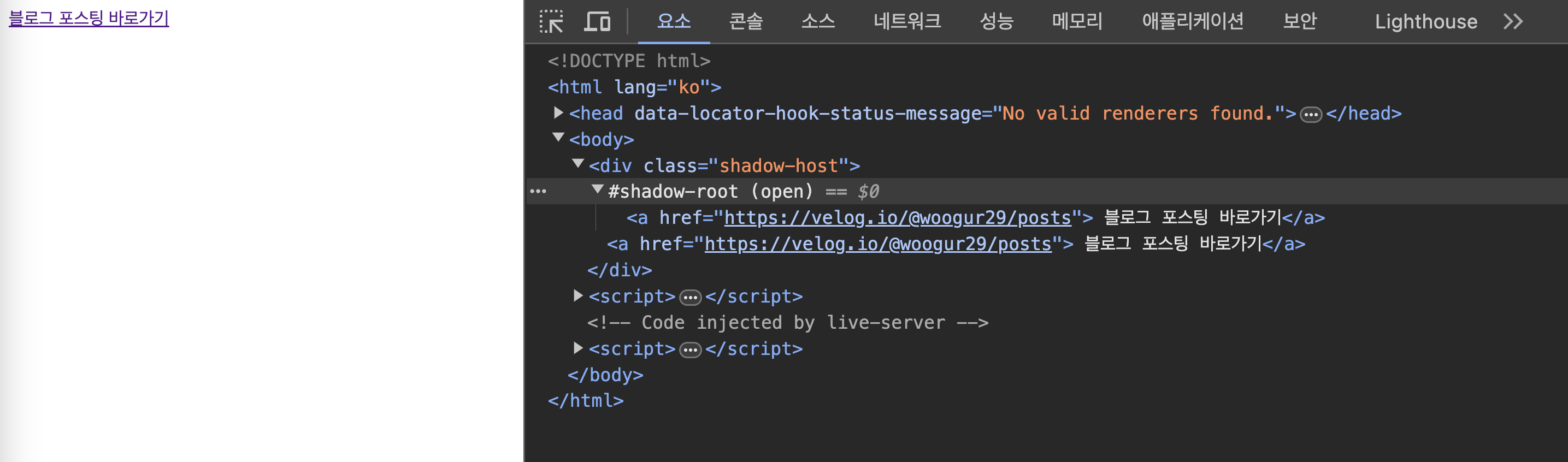Open the 소스 tab
The height and width of the screenshot is (462, 1568).
pos(817,21)
